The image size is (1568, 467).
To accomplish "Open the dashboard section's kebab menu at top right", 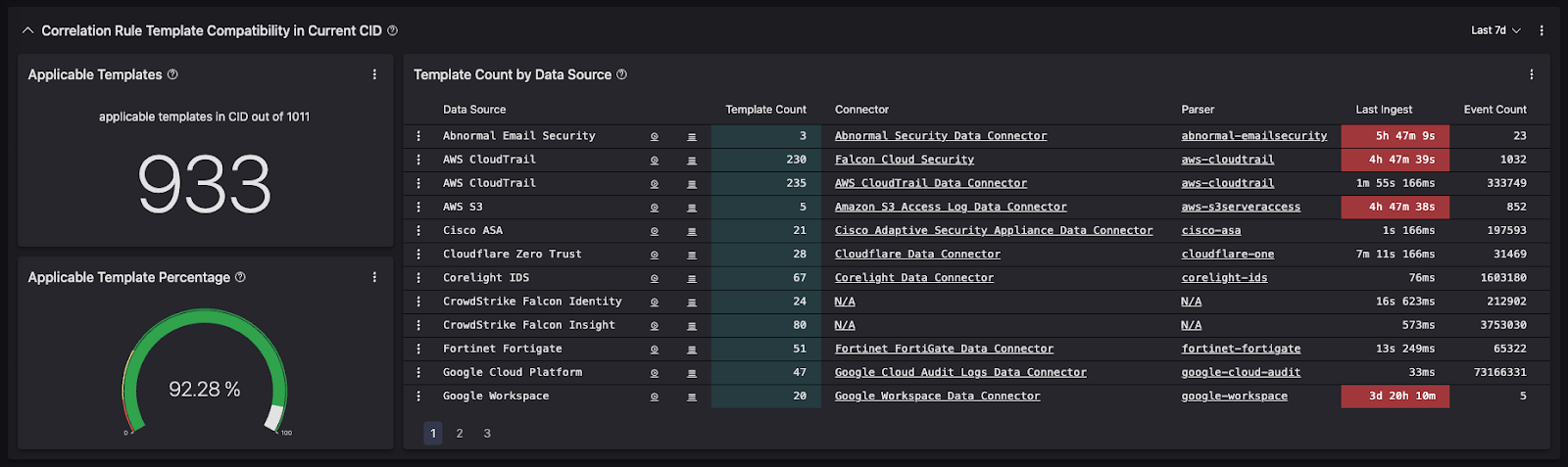I will pos(1542,30).
